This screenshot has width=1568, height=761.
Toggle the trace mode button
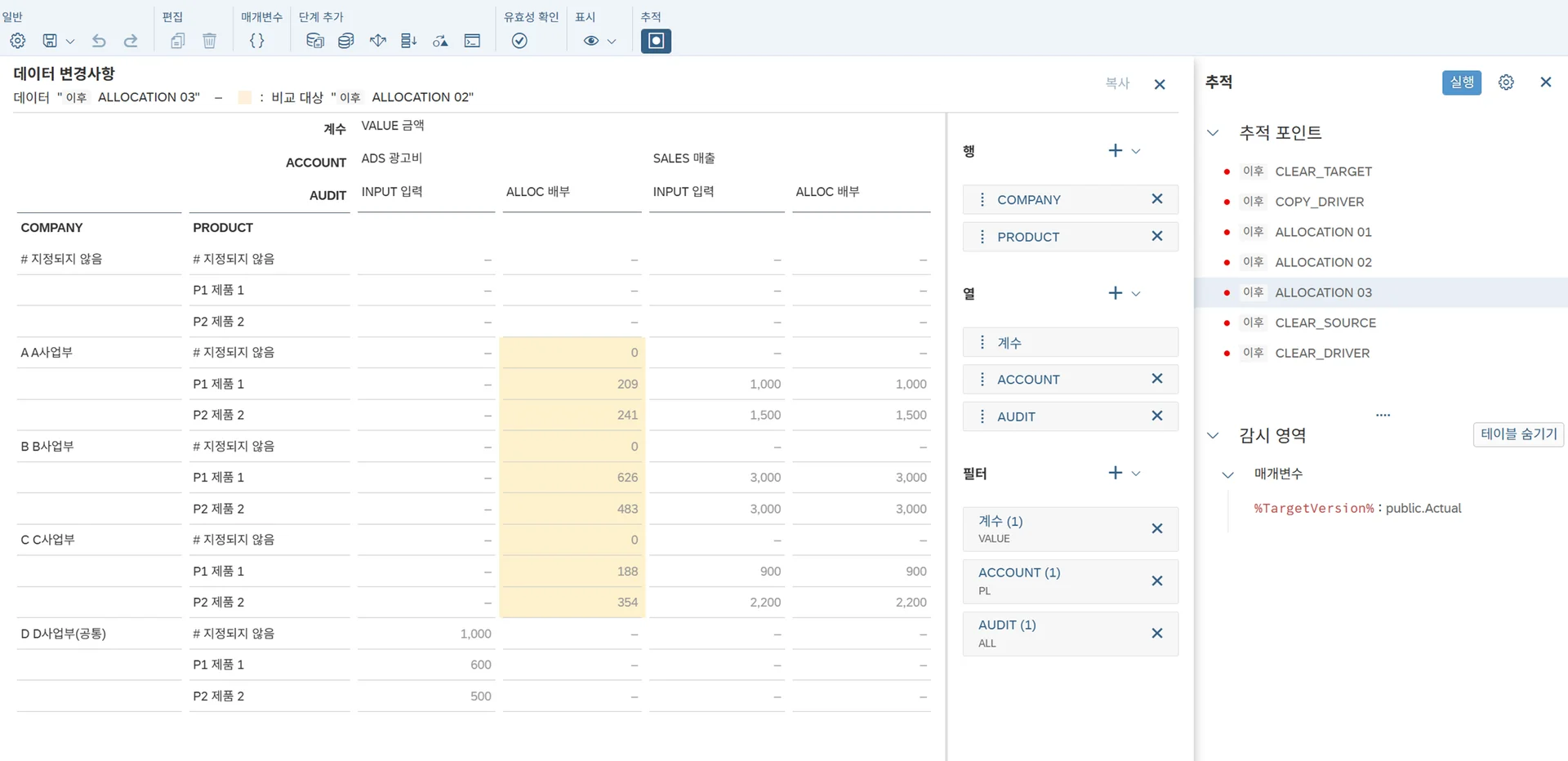pos(656,41)
